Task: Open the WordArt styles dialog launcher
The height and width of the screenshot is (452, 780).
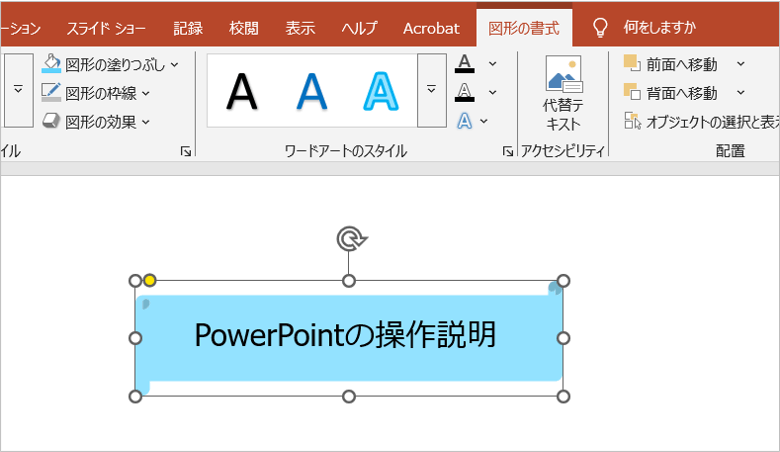Action: tap(507, 152)
